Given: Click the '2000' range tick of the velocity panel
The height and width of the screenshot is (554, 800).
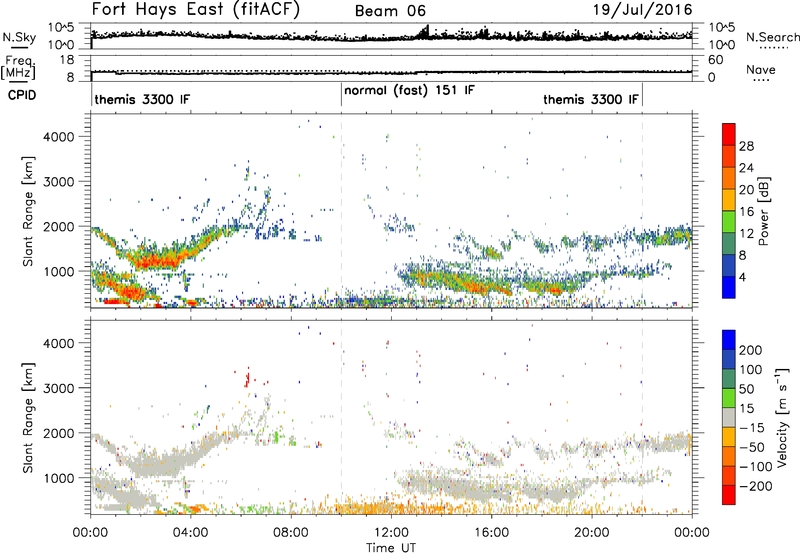Looking at the screenshot, I should pos(59,433).
